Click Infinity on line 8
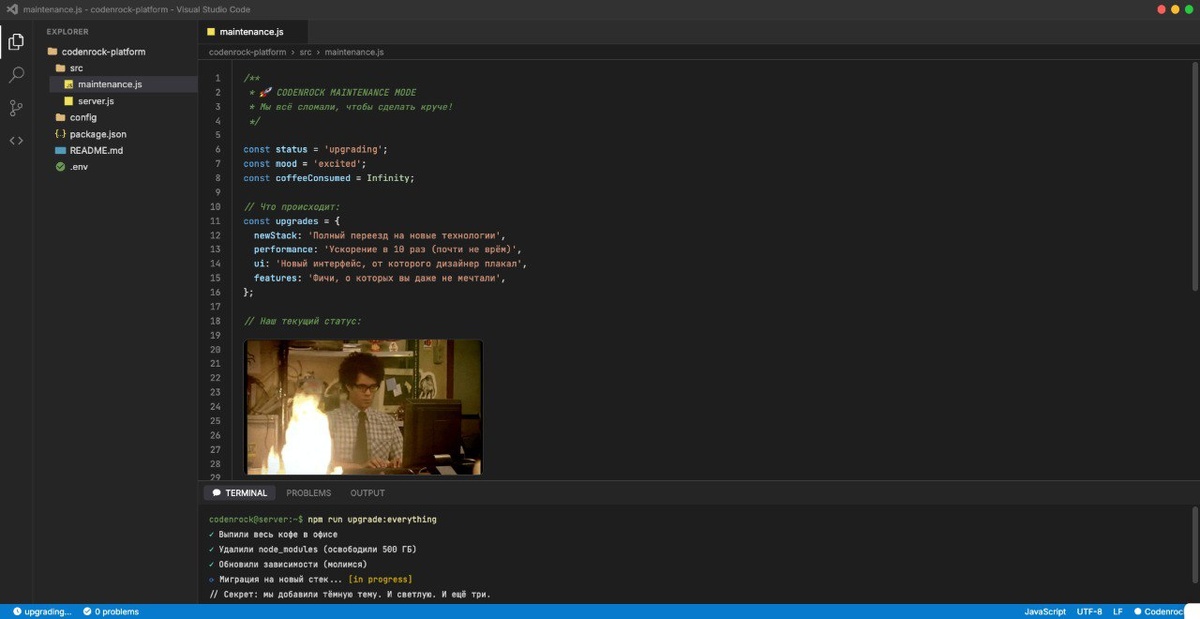 click(x=388, y=178)
